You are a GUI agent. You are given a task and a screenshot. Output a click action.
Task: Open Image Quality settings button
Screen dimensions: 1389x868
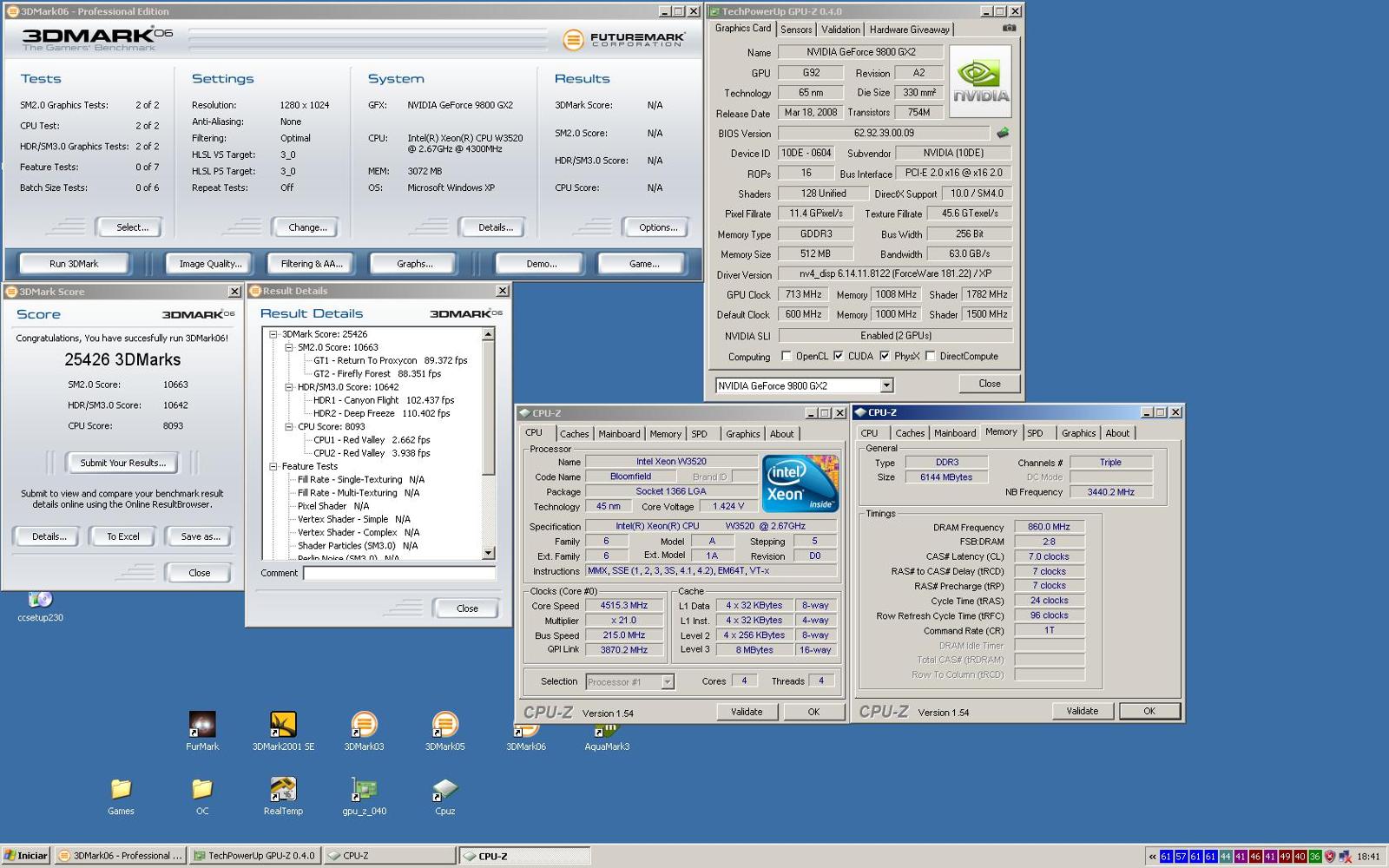pos(210,264)
